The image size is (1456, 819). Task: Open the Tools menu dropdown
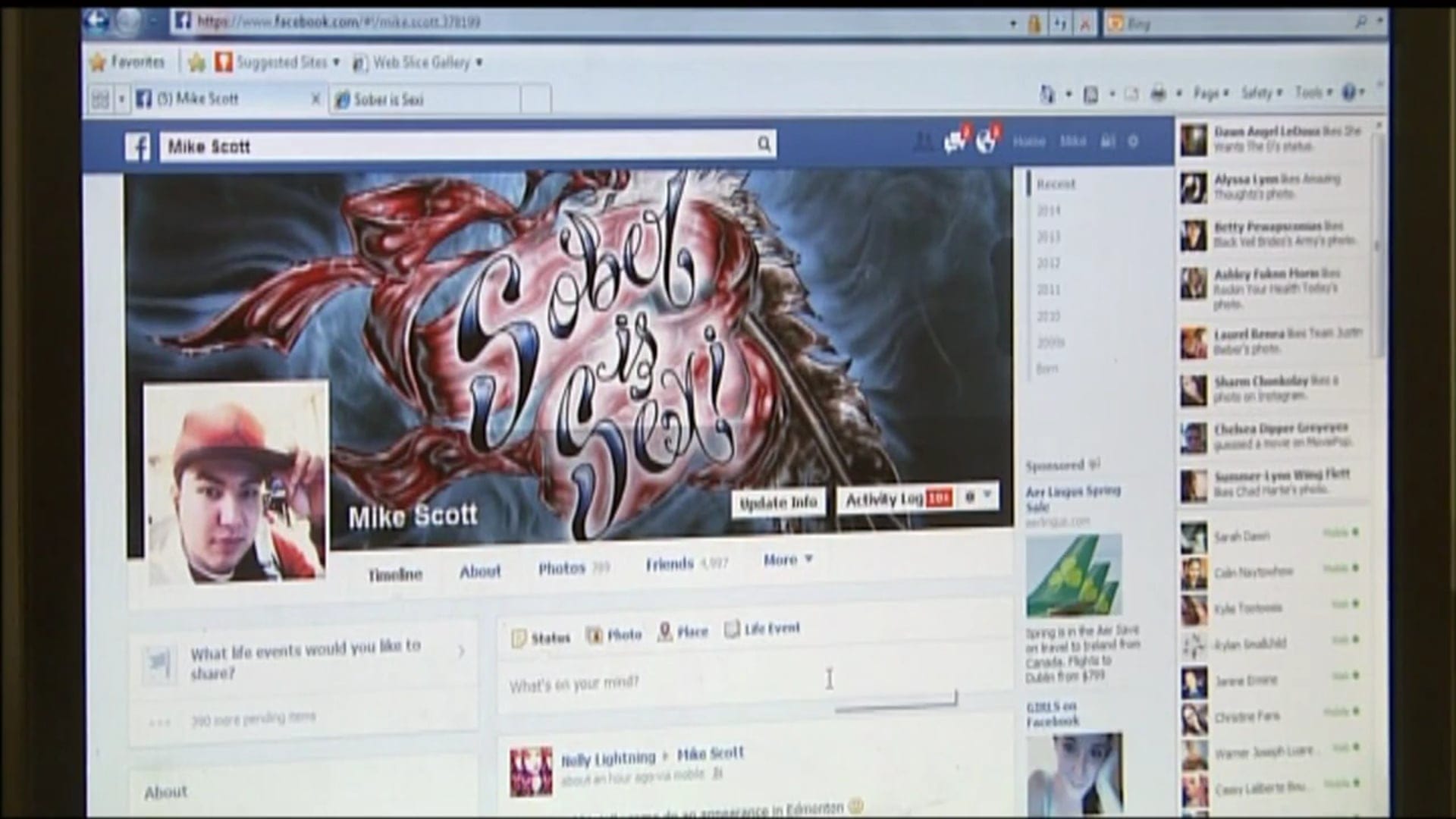pyautogui.click(x=1313, y=93)
